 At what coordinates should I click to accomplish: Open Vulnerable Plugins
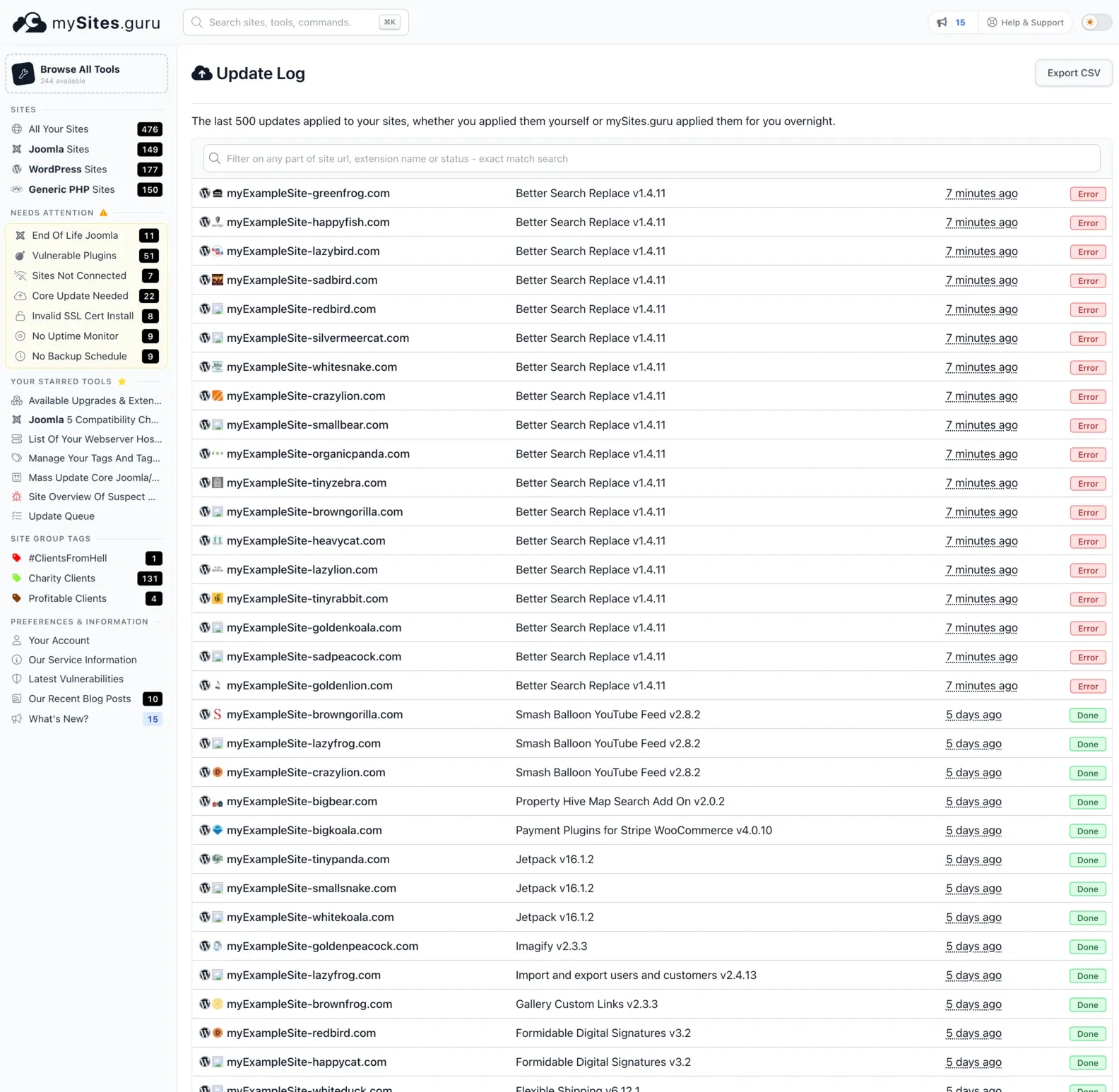(x=87, y=256)
